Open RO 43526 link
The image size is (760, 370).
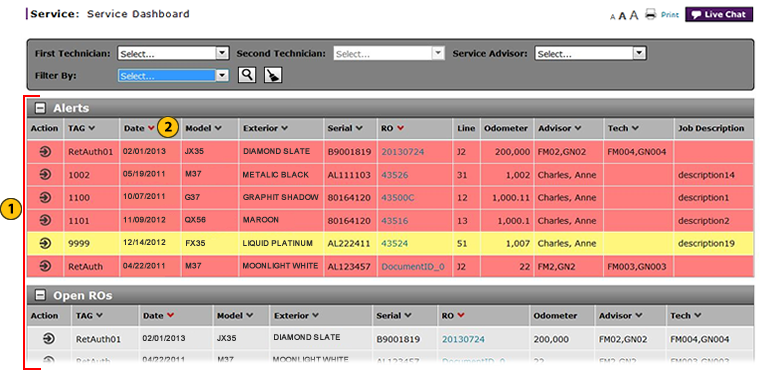click(395, 175)
